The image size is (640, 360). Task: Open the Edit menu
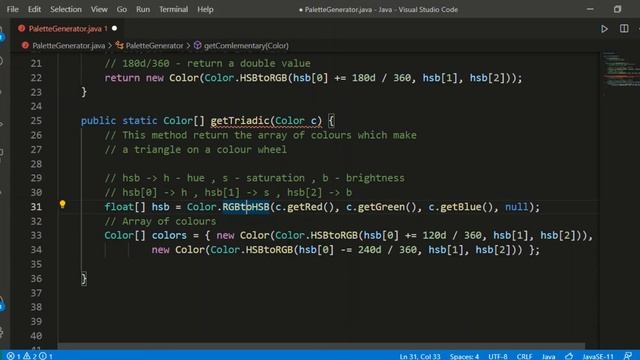[x=34, y=9]
